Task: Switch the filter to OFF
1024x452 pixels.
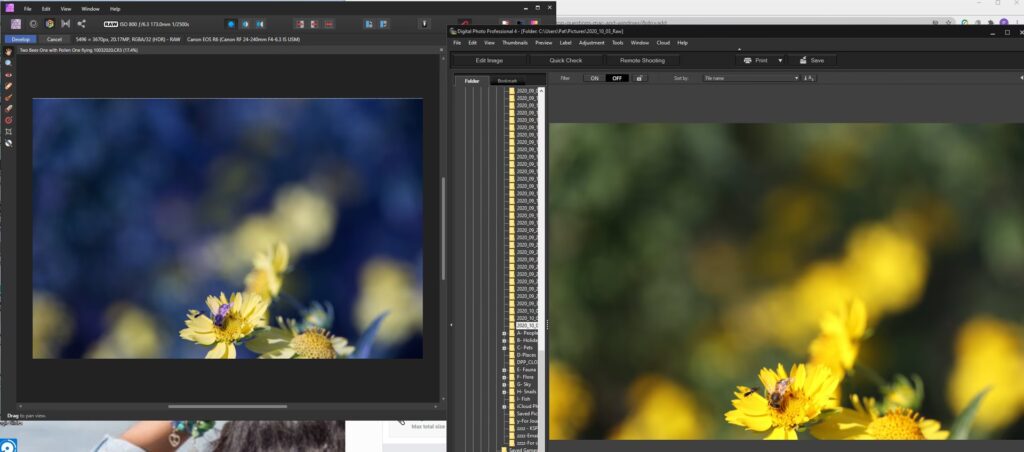Action: [x=617, y=78]
